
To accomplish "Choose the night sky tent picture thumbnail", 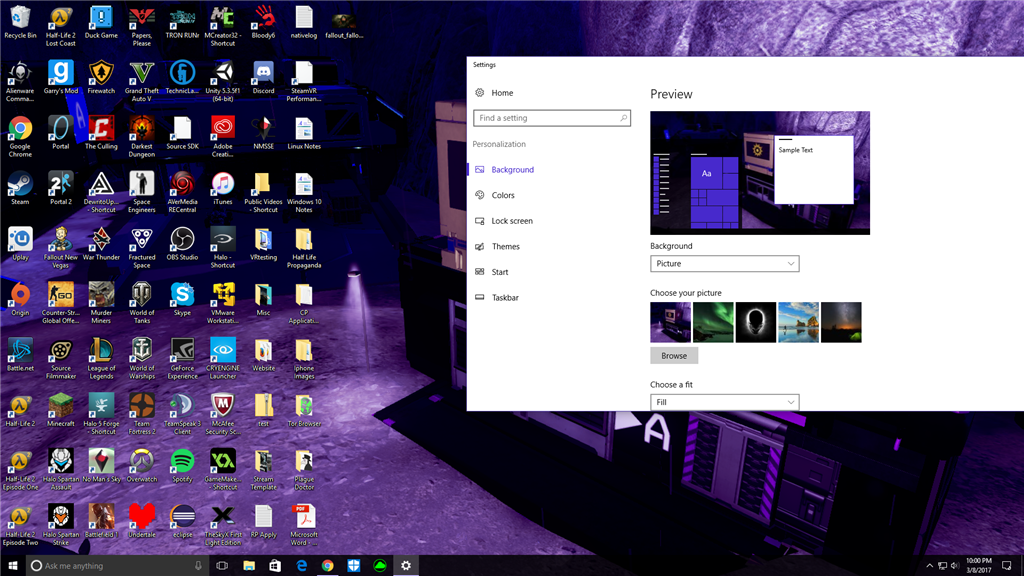I will click(841, 322).
